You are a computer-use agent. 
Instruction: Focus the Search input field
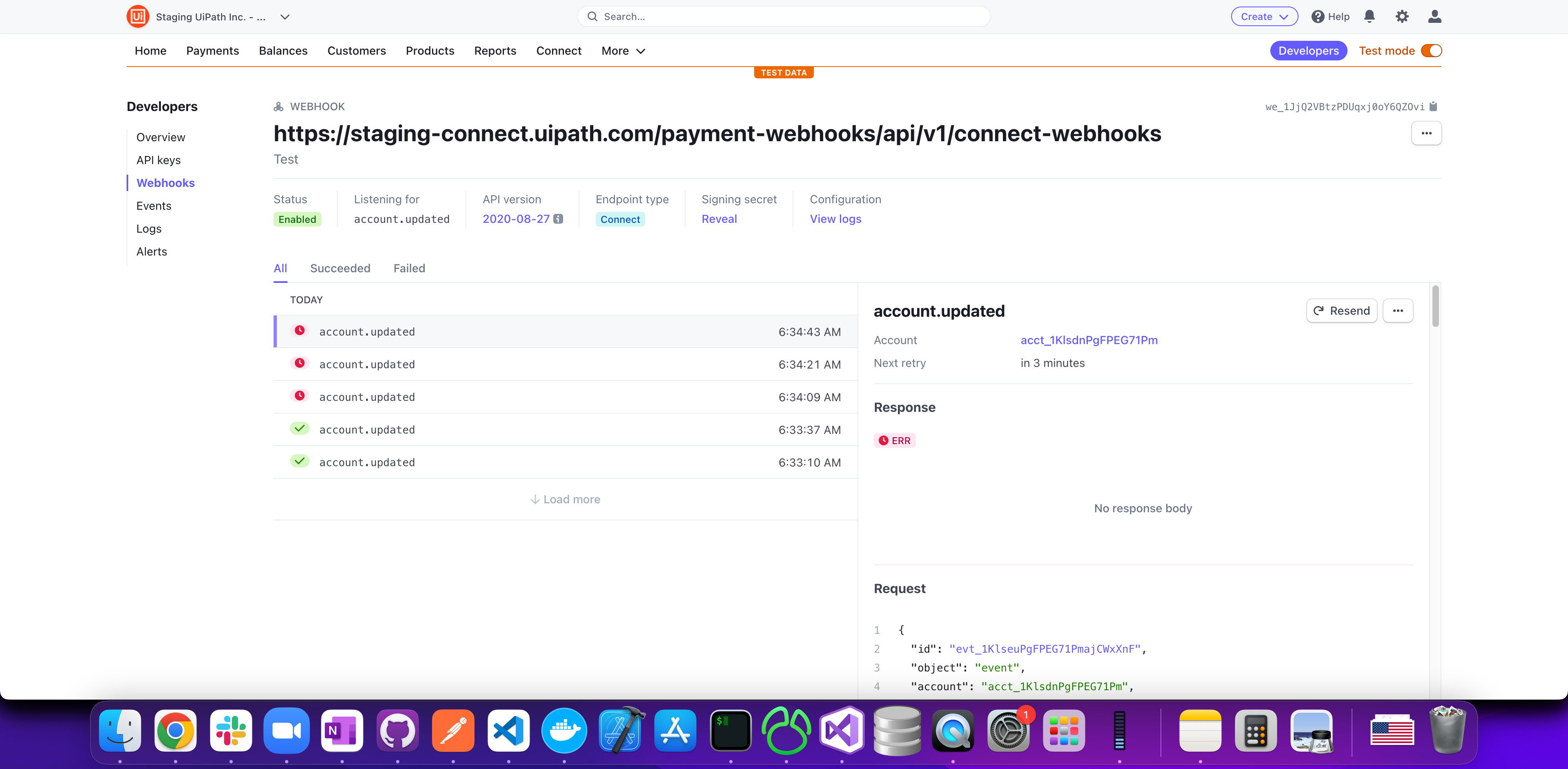tap(784, 16)
